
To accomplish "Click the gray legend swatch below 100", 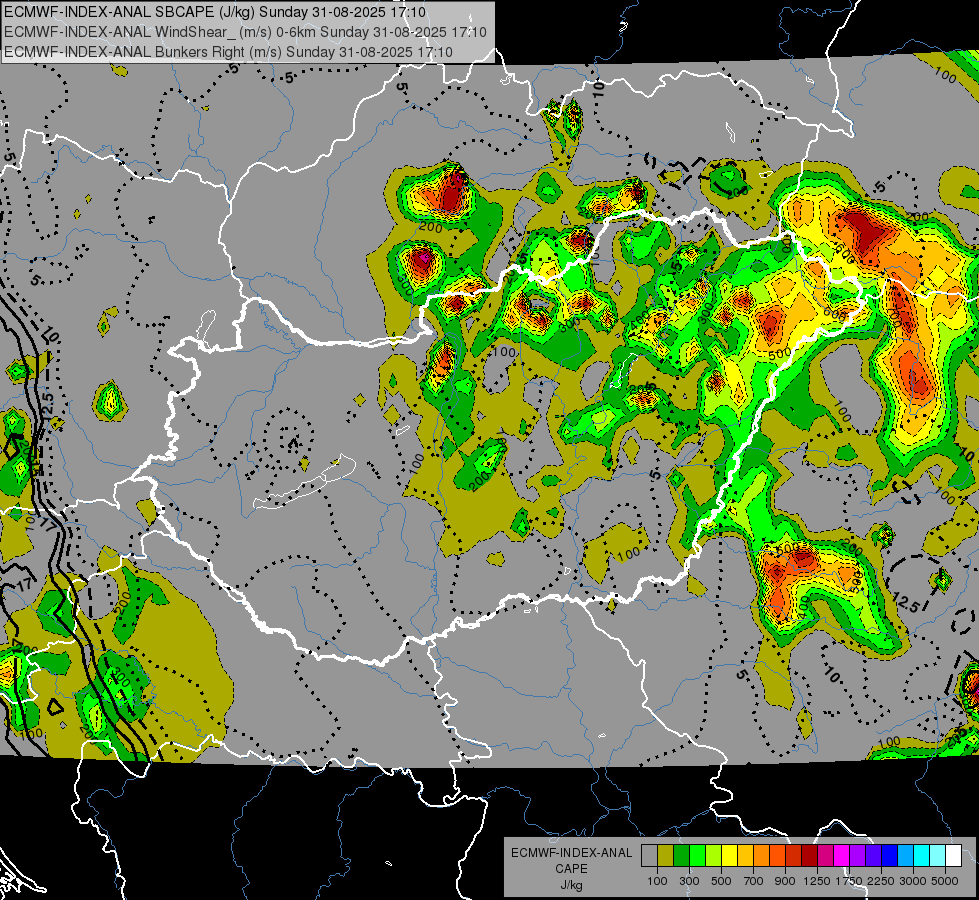I will 649,856.
